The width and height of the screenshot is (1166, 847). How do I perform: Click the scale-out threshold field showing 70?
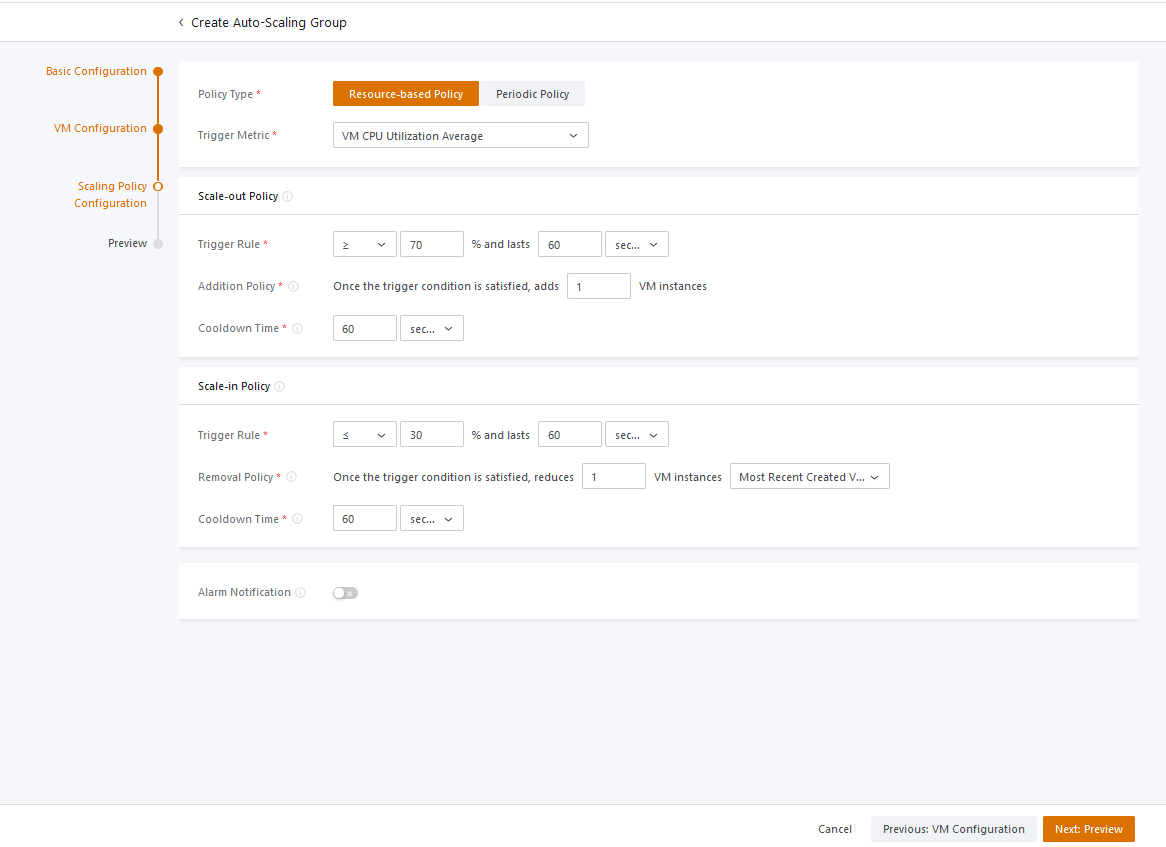point(431,245)
